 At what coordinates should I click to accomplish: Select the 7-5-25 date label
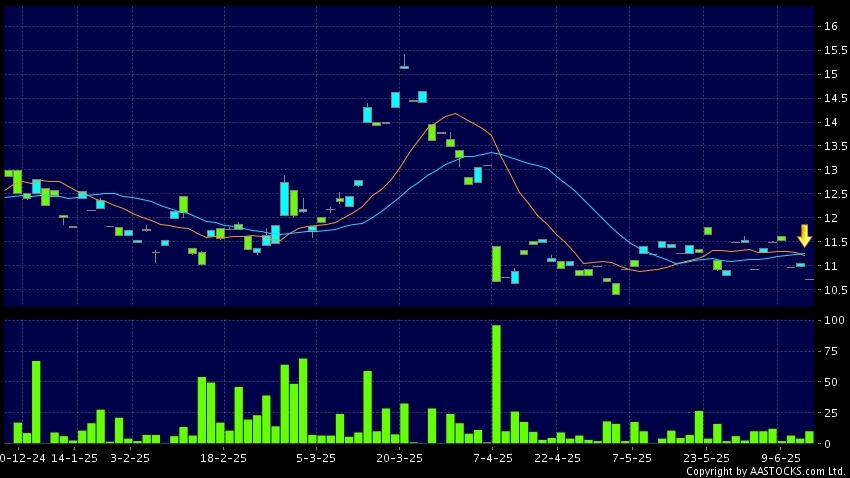(632, 458)
